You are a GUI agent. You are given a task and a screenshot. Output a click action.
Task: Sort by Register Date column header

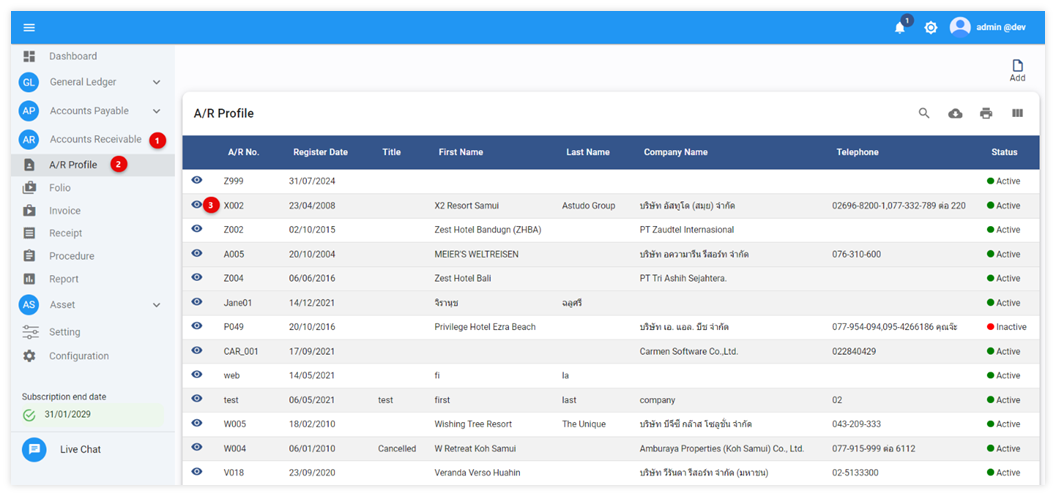(x=320, y=152)
